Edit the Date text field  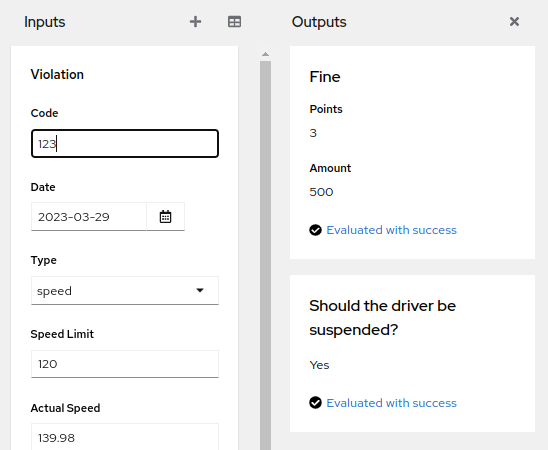[x=89, y=217]
